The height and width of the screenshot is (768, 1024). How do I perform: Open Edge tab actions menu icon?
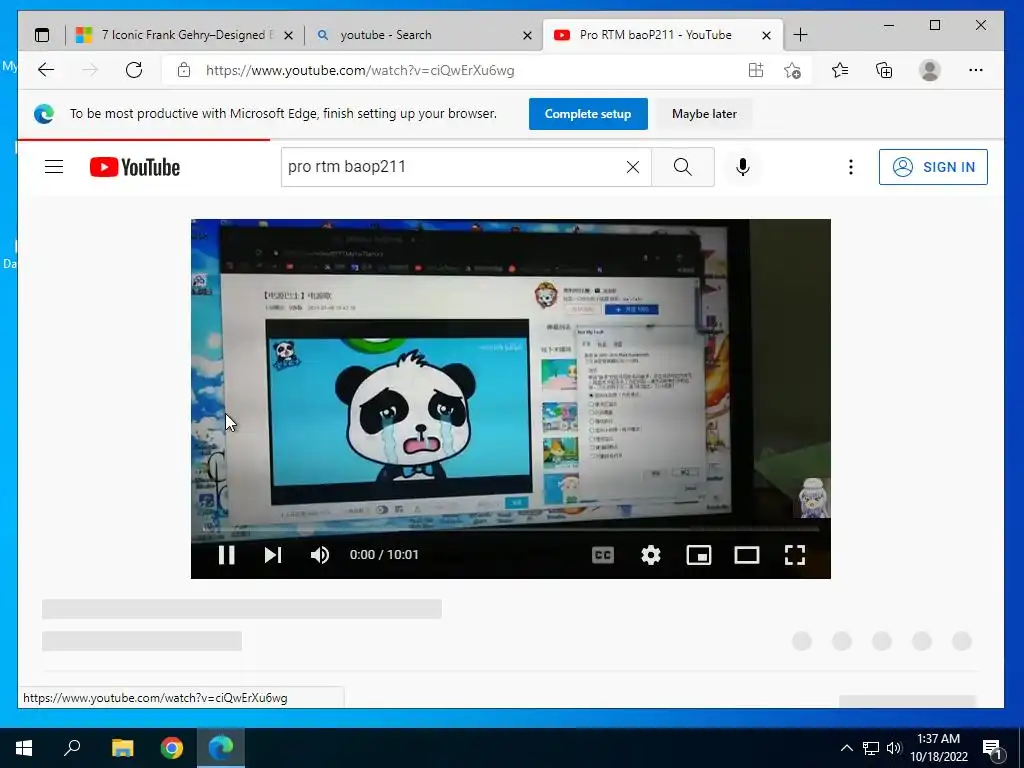pos(42,35)
